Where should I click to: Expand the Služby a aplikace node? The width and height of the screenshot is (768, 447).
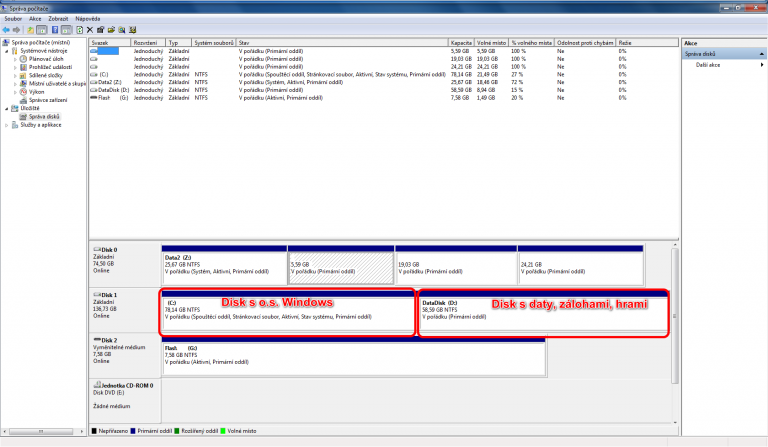click(4, 124)
